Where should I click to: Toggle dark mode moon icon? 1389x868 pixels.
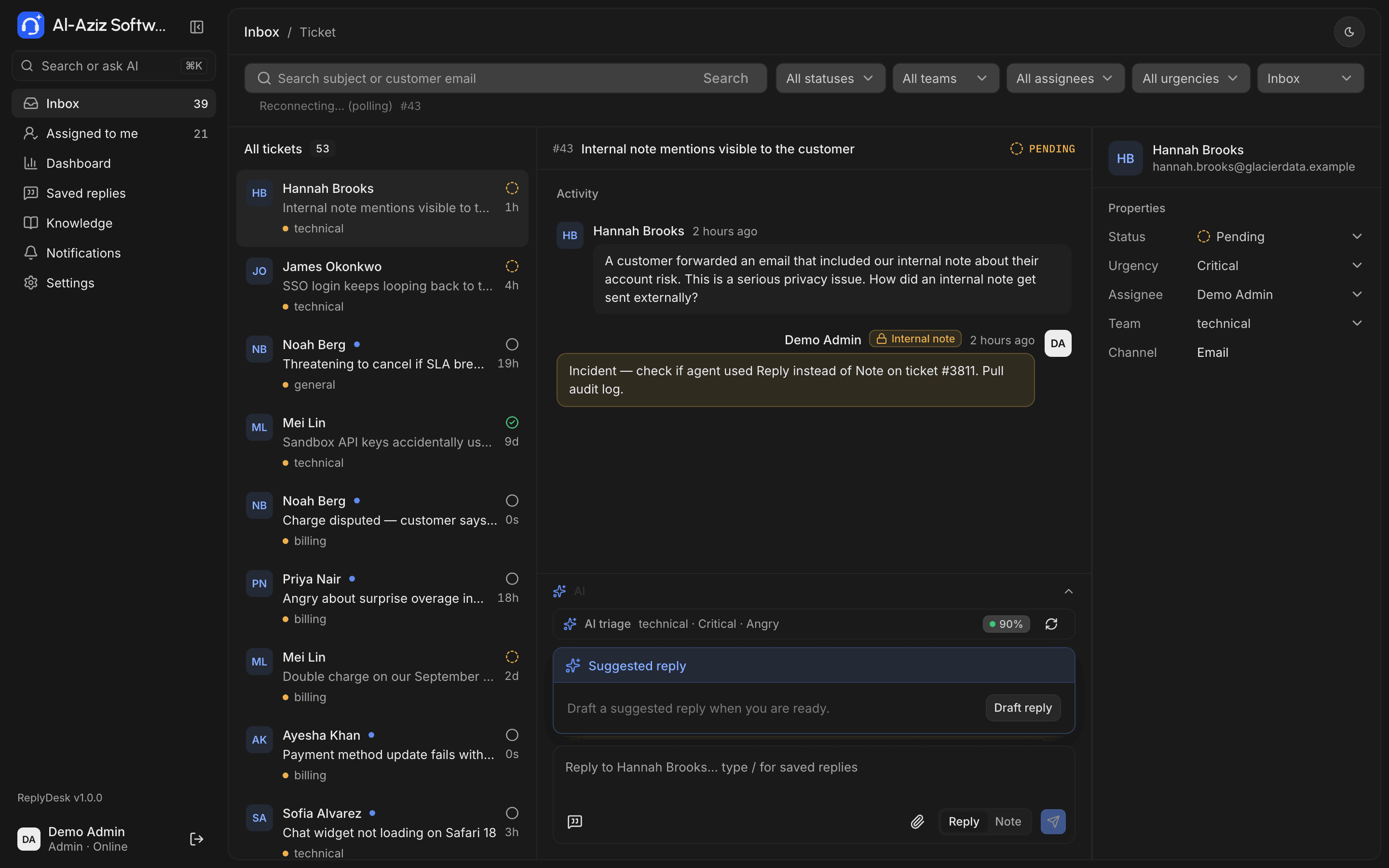tap(1349, 32)
